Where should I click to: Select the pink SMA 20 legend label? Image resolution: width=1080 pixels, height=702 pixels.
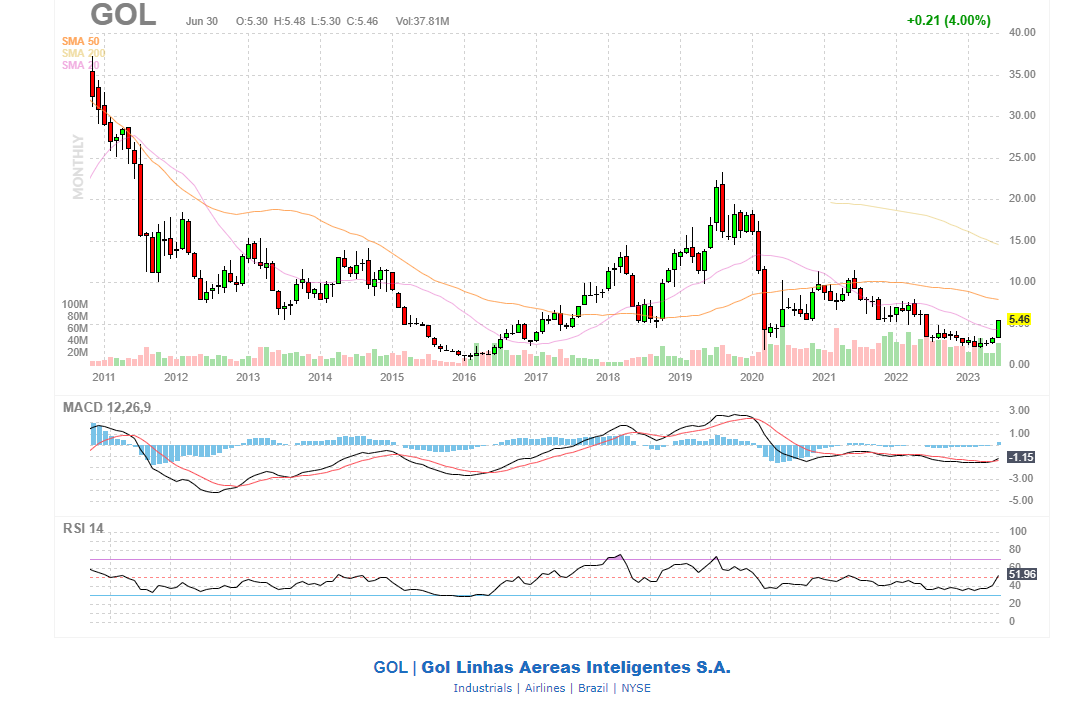80,65
